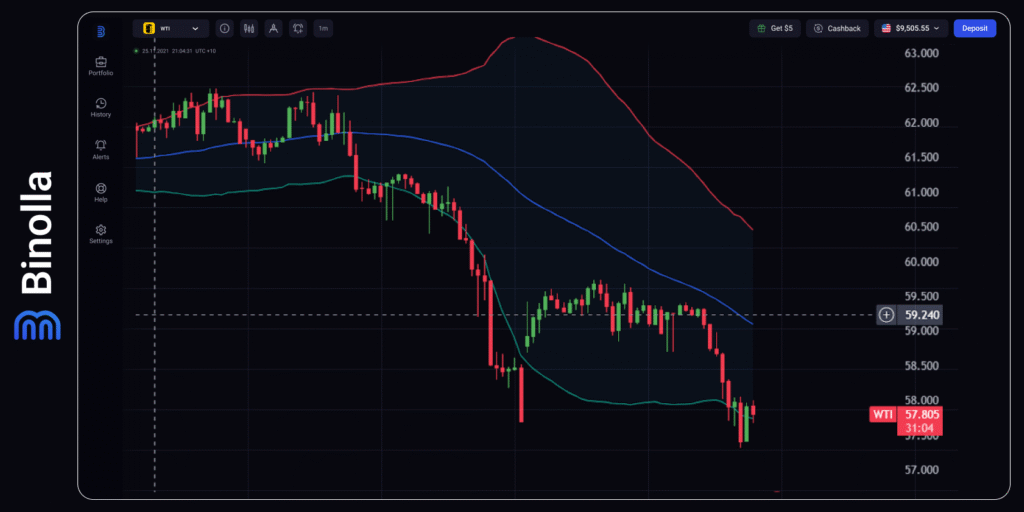Open the Help lifebuoy icon
This screenshot has width=1024, height=512.
click(x=100, y=191)
